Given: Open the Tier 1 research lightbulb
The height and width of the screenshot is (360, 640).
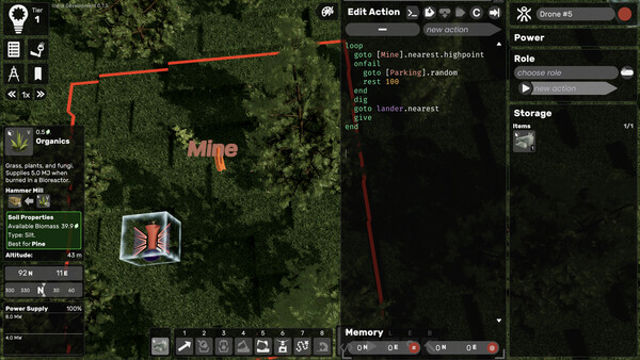Looking at the screenshot, I should tap(18, 18).
